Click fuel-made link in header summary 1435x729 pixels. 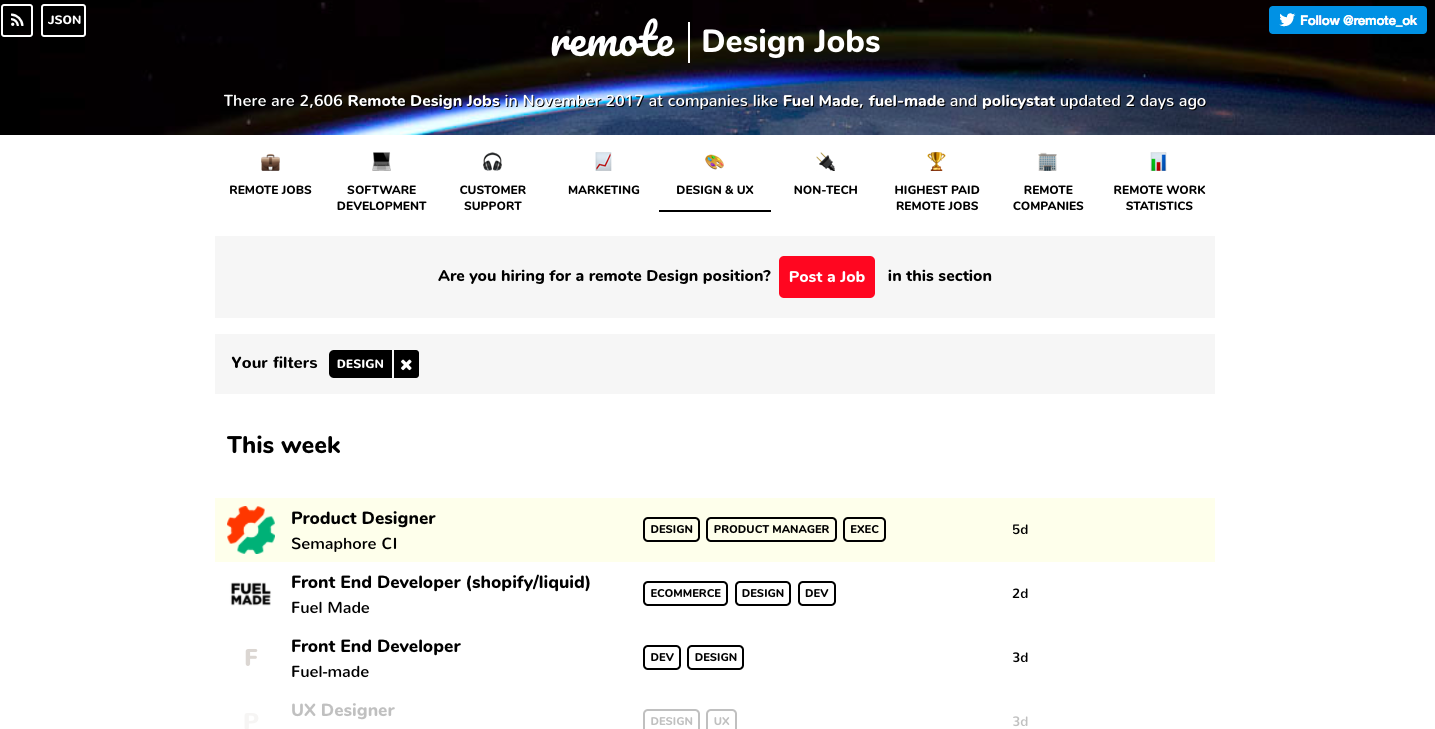pyautogui.click(x=908, y=101)
